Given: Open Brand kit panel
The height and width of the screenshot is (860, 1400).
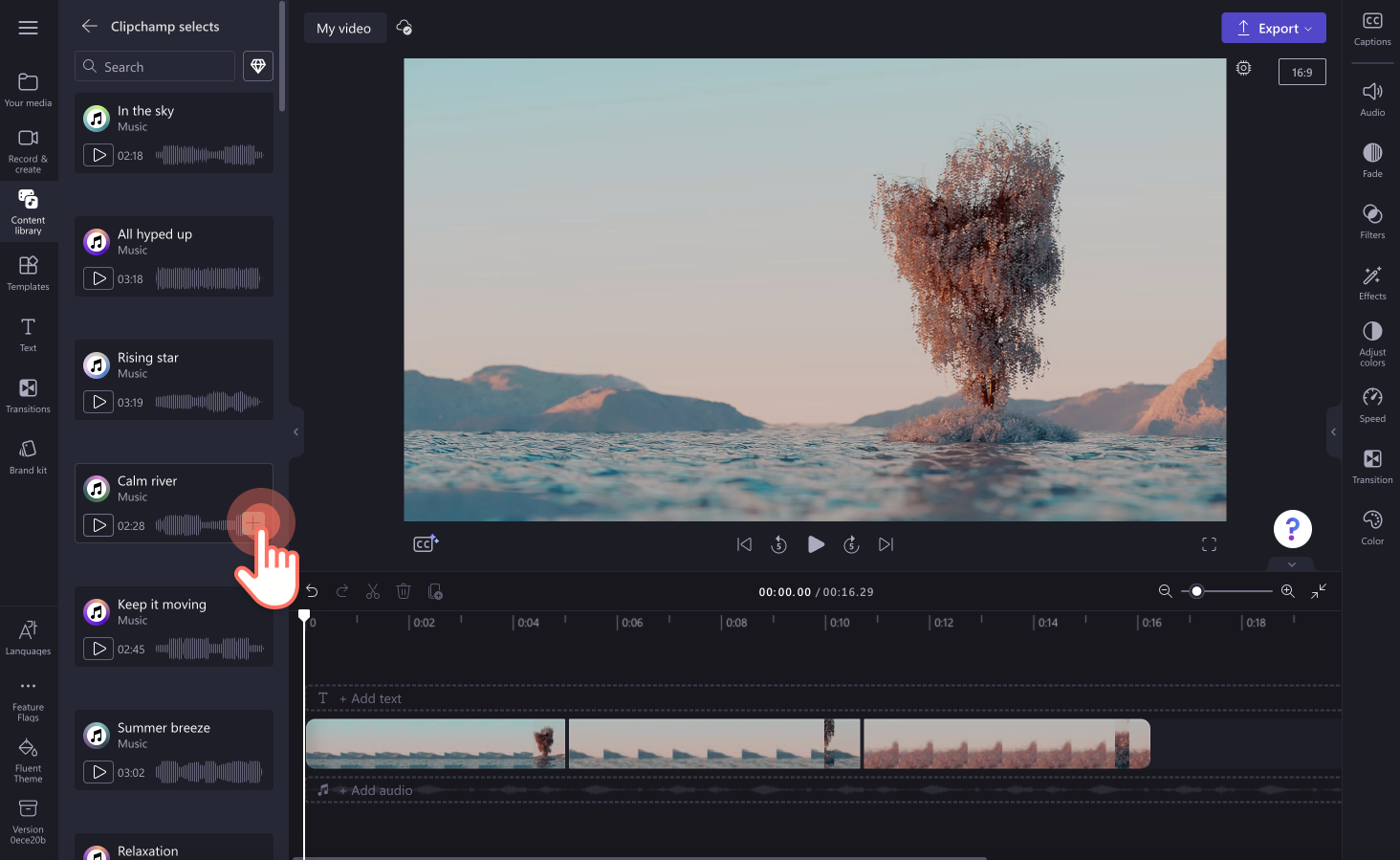Looking at the screenshot, I should click(x=29, y=456).
